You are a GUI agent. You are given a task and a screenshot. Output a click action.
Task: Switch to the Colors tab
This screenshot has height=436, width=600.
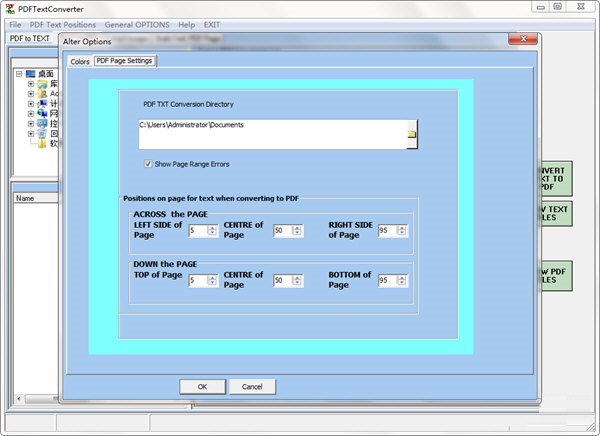(x=80, y=61)
